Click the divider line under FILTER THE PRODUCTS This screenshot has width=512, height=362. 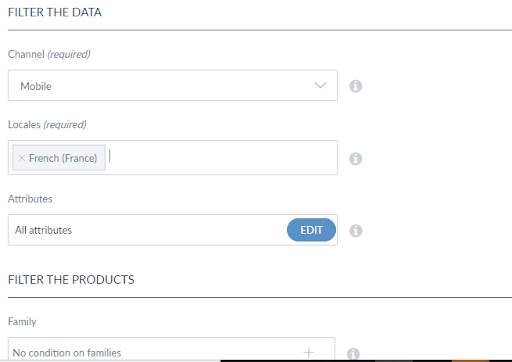point(260,297)
